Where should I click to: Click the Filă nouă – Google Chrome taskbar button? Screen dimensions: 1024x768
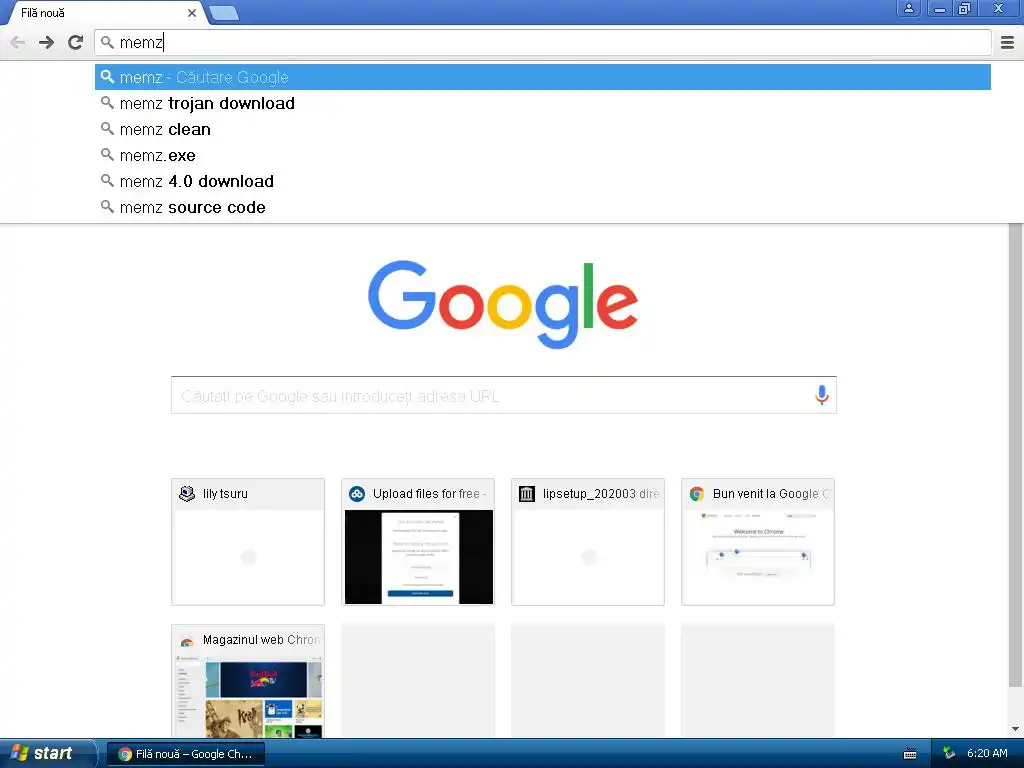186,754
